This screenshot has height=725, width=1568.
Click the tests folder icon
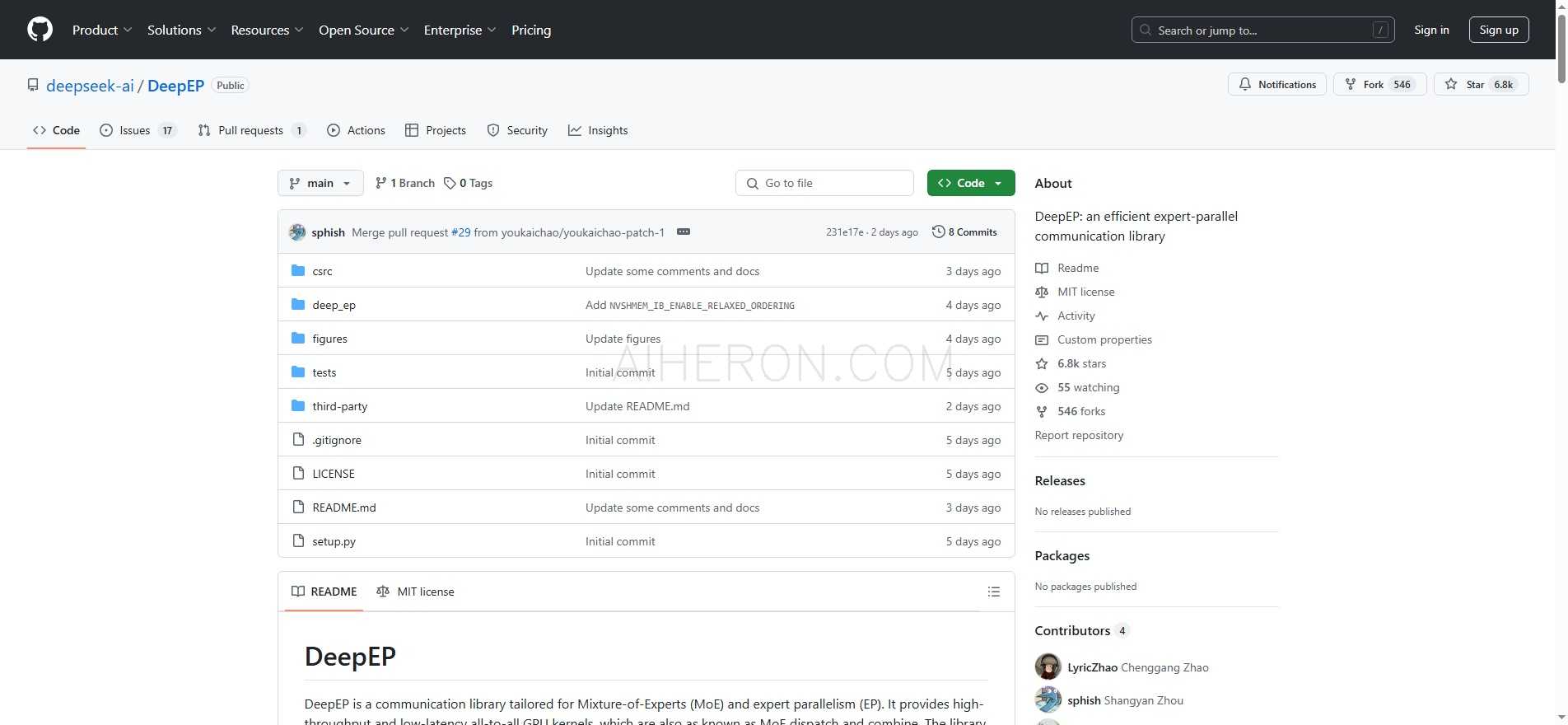[298, 372]
